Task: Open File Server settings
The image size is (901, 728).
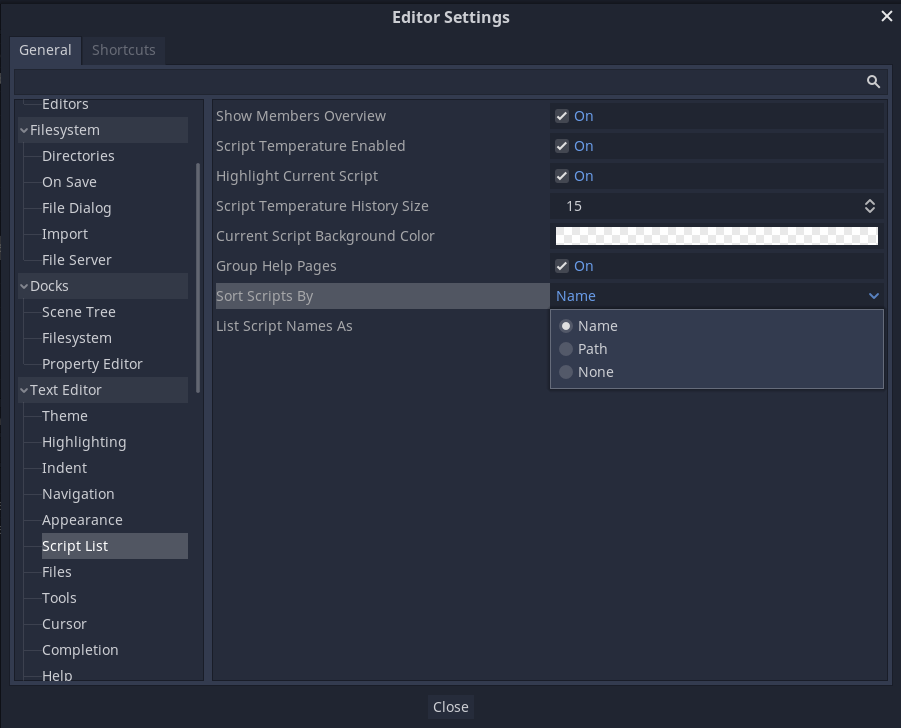Action: tap(76, 260)
